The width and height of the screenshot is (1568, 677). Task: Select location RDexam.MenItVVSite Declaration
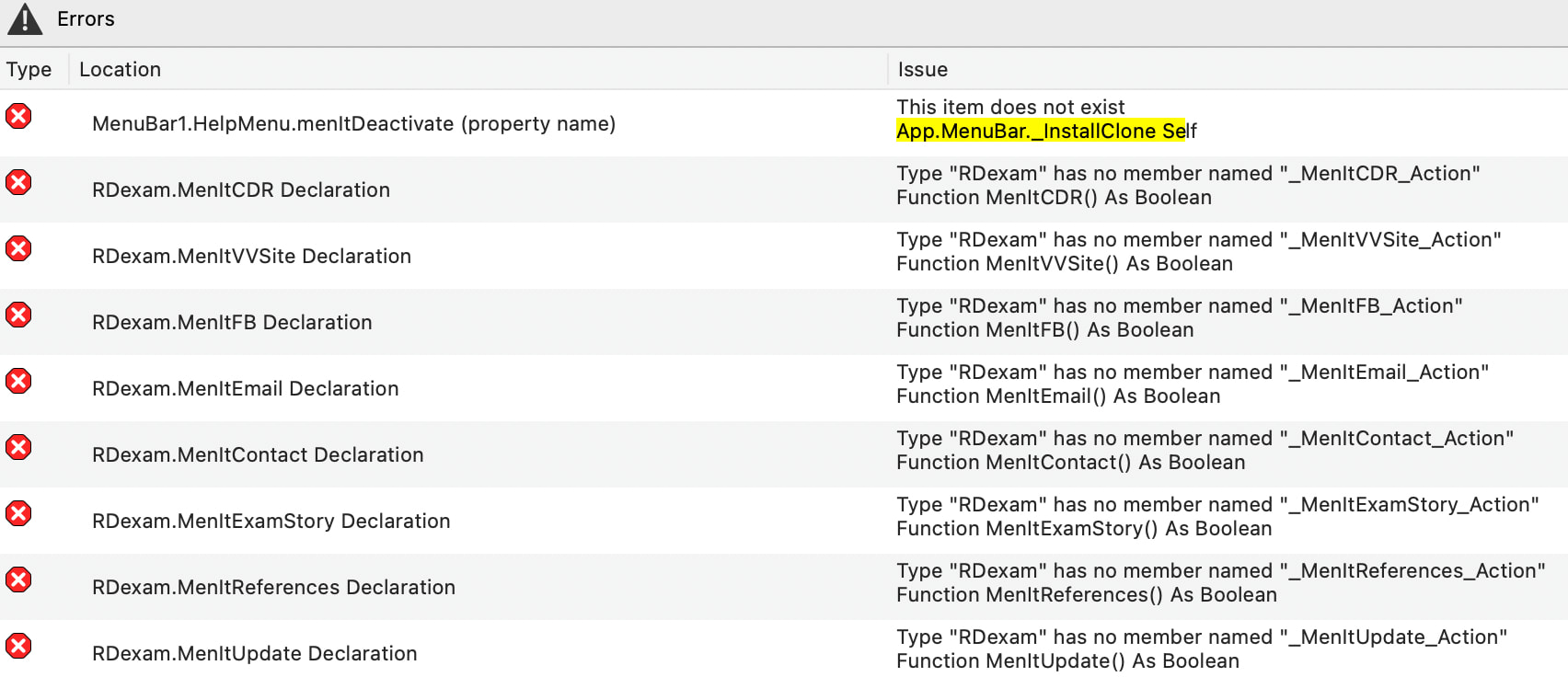coord(252,257)
